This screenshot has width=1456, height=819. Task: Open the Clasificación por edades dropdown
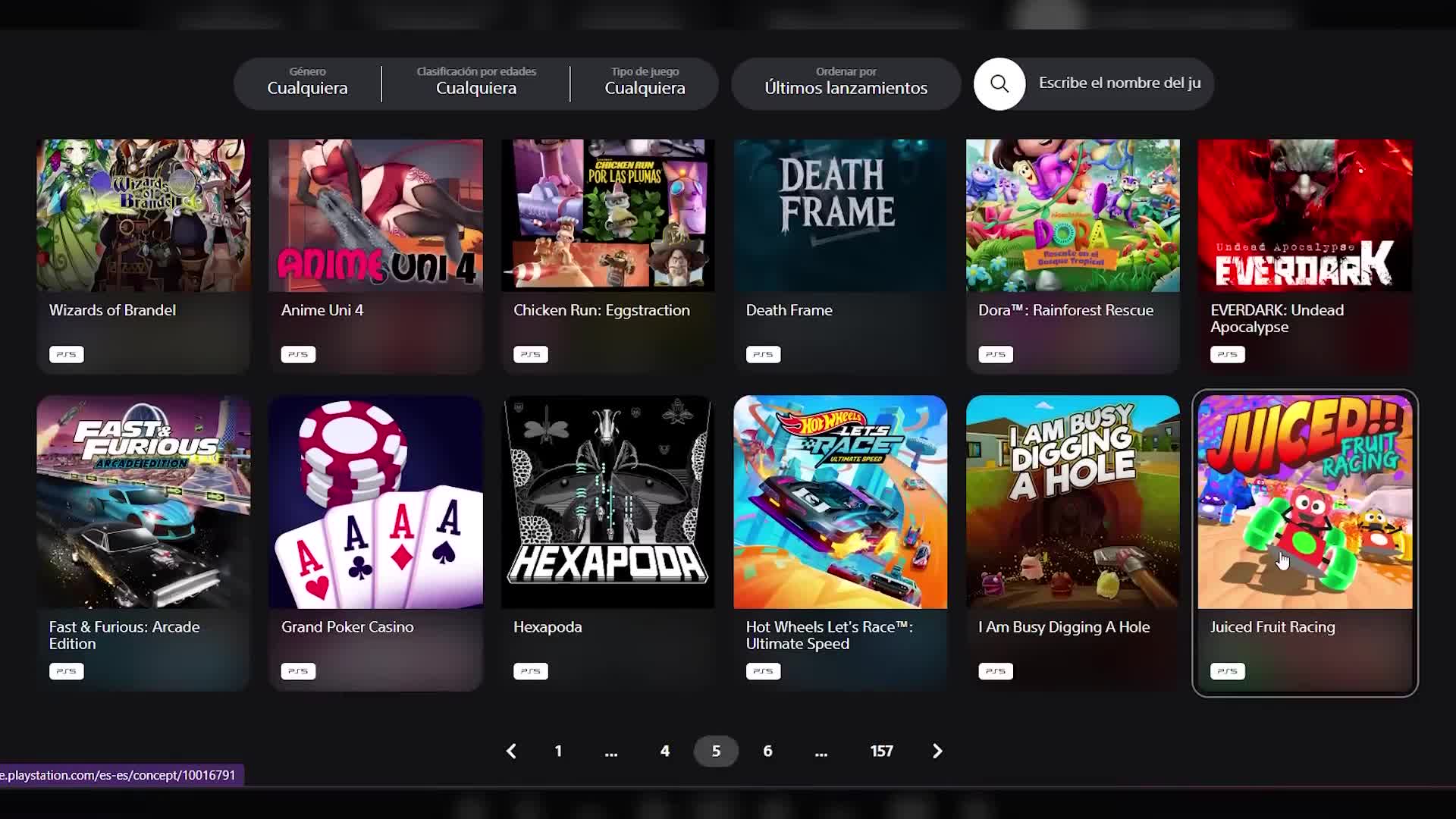pos(475,83)
